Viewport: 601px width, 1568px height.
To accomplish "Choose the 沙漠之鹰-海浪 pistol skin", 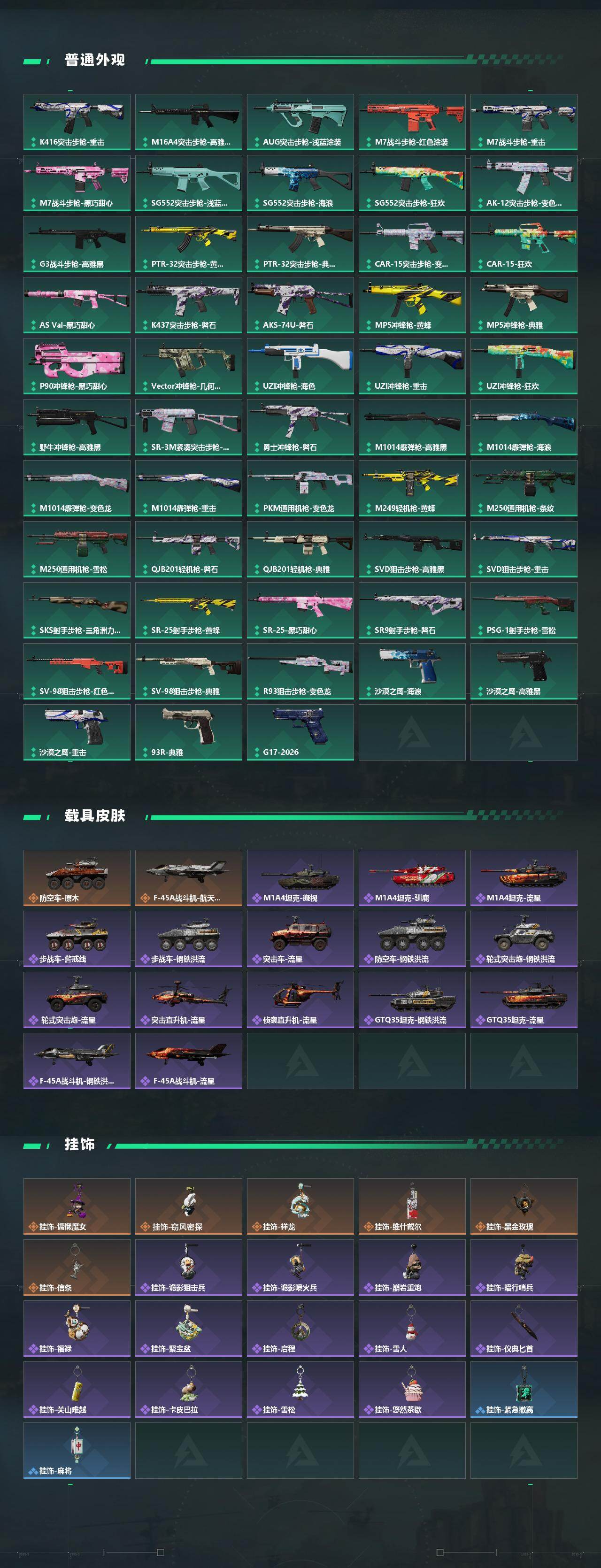I will coord(412,671).
